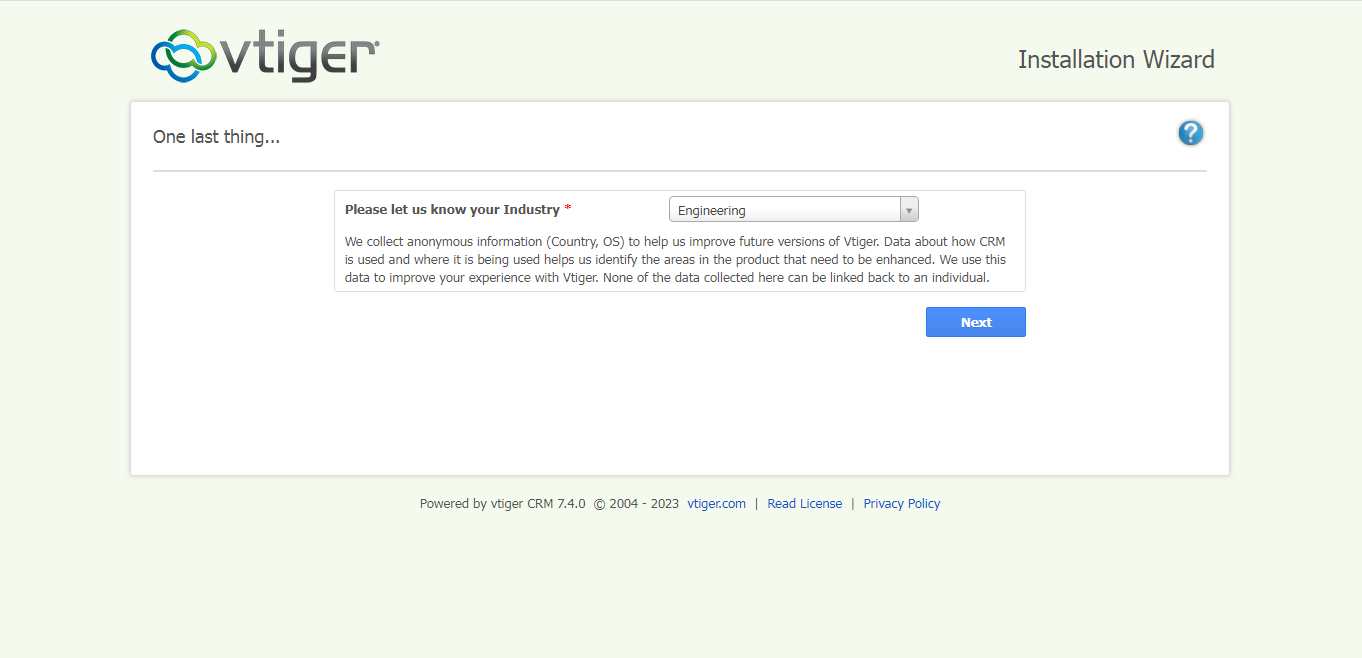Image resolution: width=1362 pixels, height=658 pixels.
Task: Click the pipe separator before Privacy Policy
Action: click(x=853, y=504)
